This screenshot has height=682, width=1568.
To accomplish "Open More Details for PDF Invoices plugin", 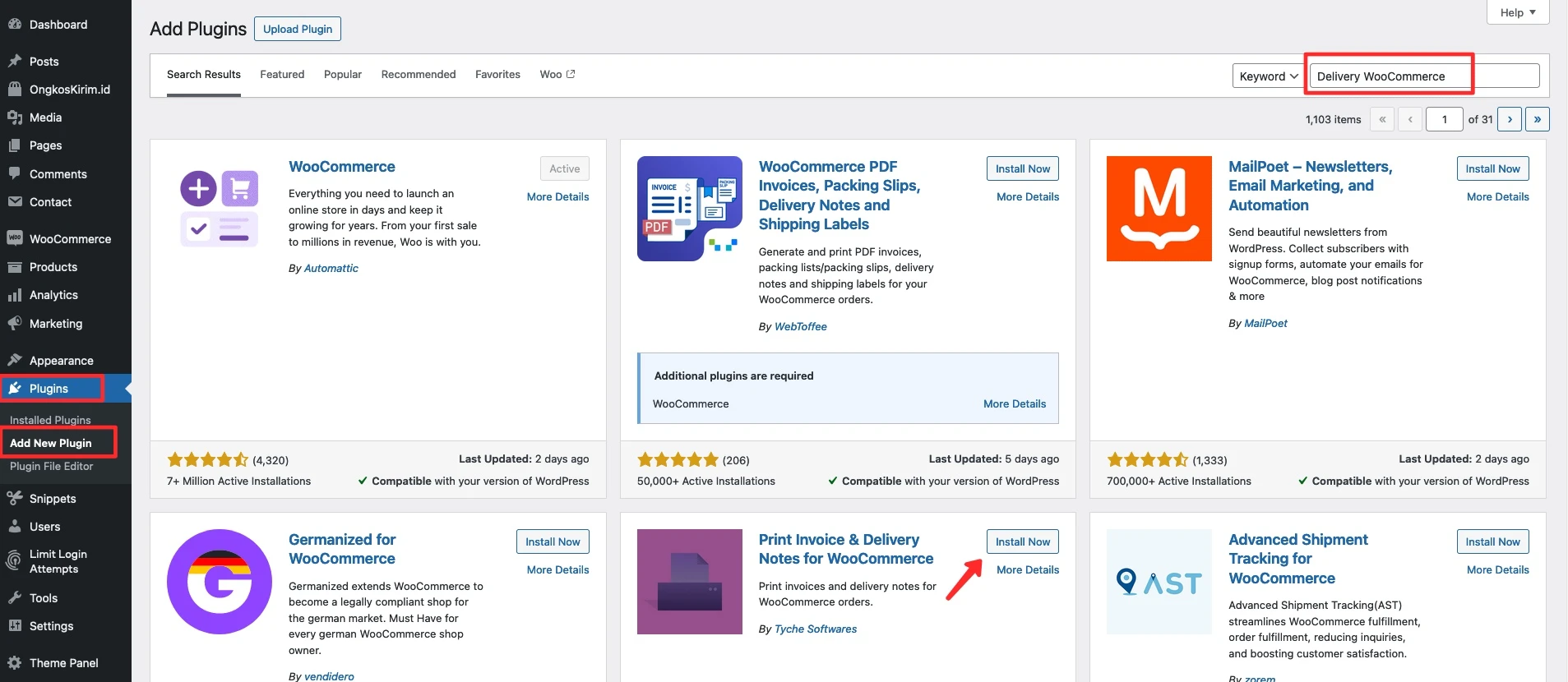I will tap(1028, 196).
